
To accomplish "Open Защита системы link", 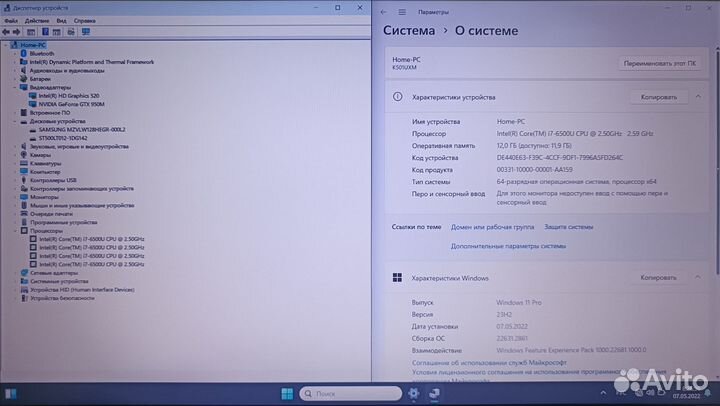I will (x=568, y=227).
